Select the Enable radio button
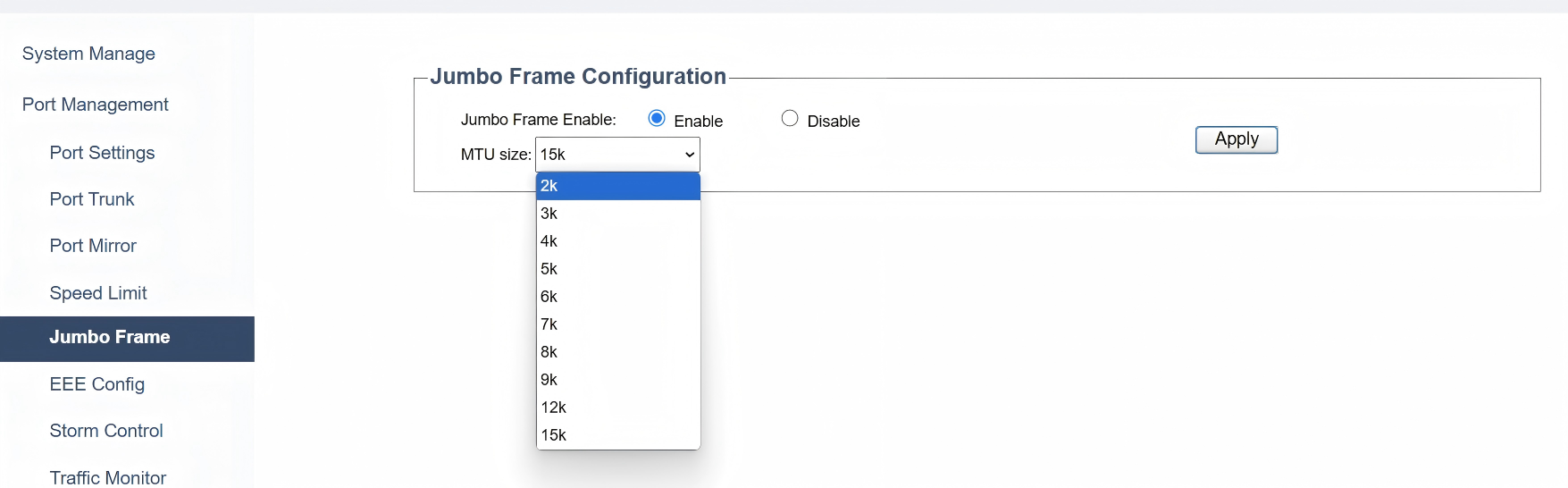 [x=657, y=119]
